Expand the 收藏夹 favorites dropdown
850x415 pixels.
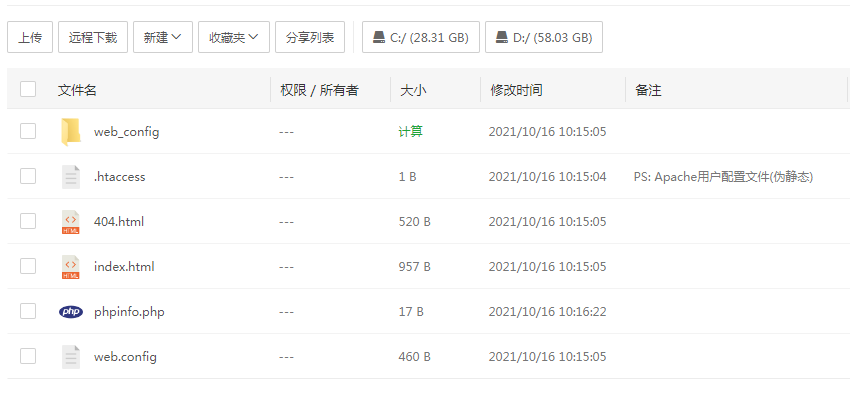pyautogui.click(x=234, y=37)
